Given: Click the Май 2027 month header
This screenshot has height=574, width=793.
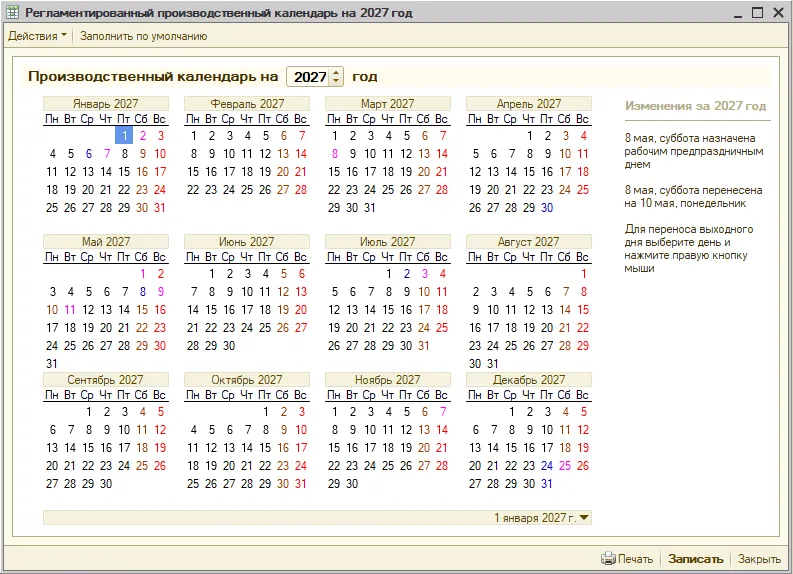Looking at the screenshot, I should pos(106,242).
